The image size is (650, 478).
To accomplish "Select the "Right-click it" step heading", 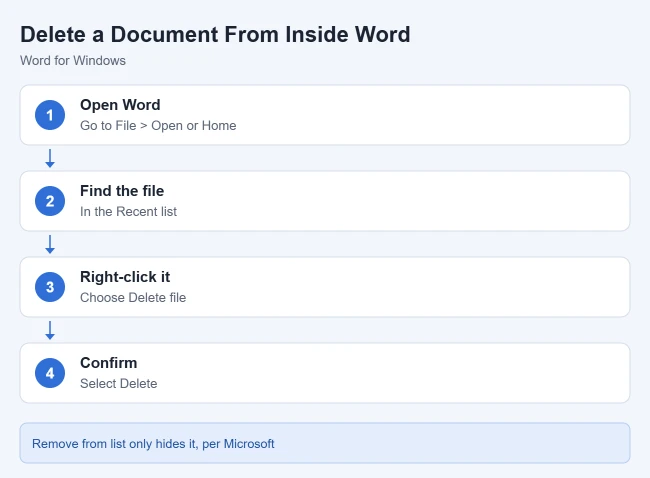I will (x=125, y=277).
